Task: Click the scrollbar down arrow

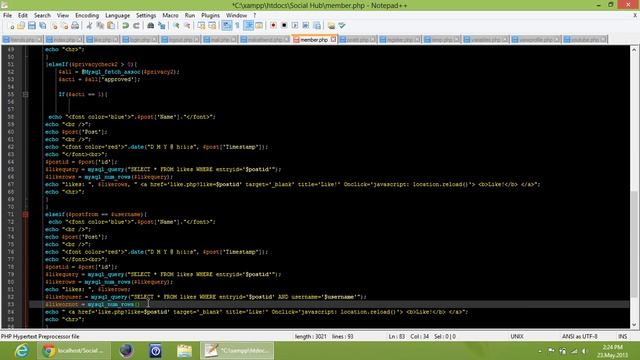Action: (x=634, y=324)
